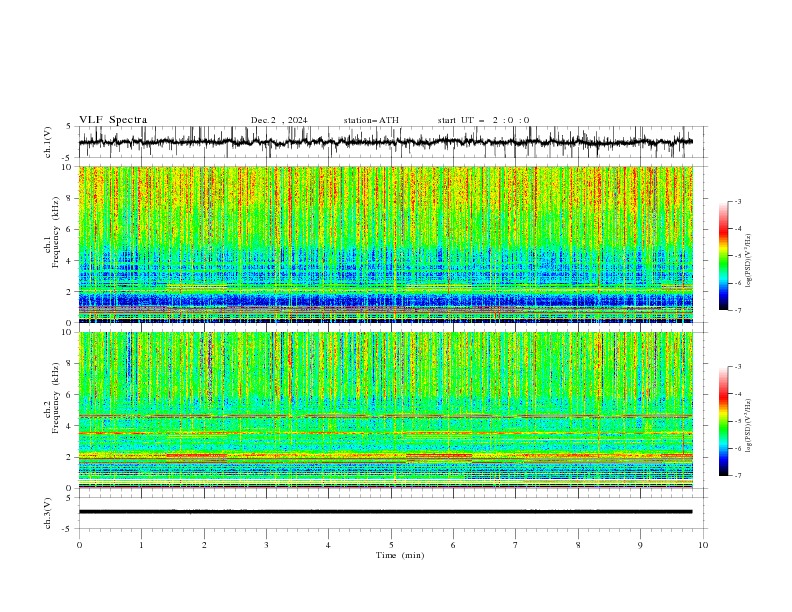Click the "ch.3(V)" axis label

48,514
